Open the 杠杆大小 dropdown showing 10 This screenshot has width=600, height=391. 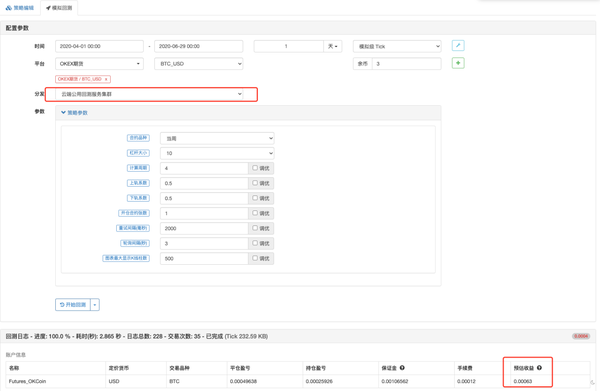[x=217, y=153]
